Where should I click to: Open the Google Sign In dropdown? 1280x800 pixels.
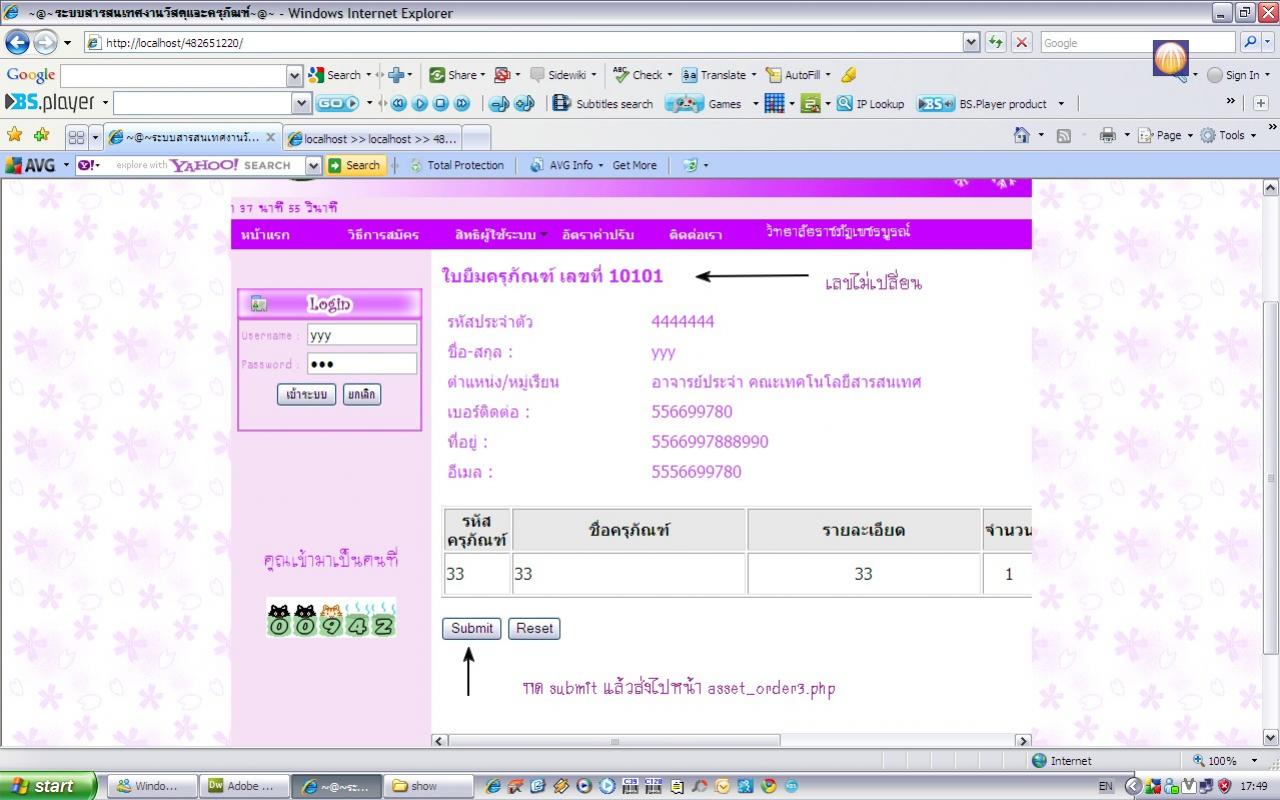(x=1238, y=75)
